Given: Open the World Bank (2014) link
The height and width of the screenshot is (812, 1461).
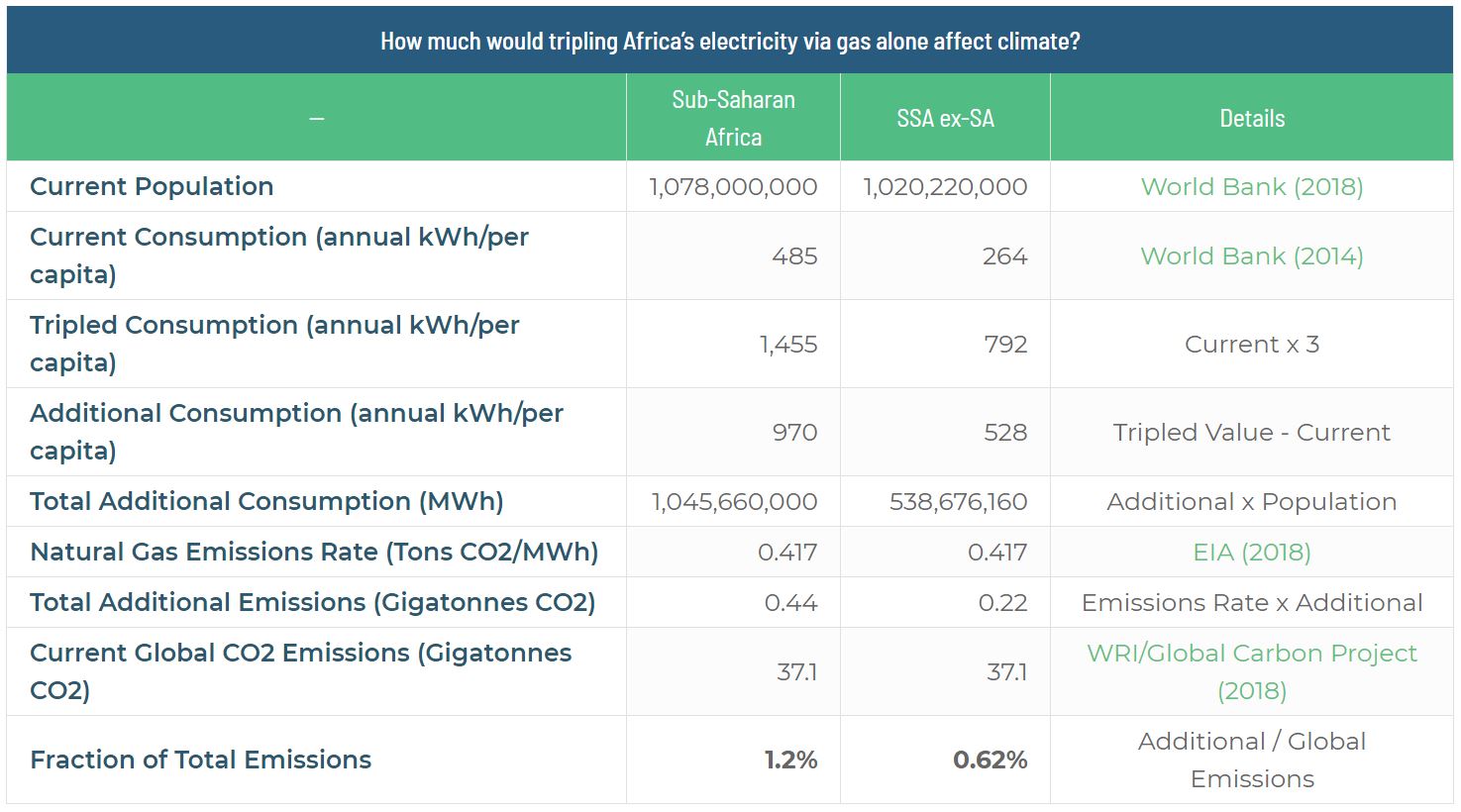Looking at the screenshot, I should coord(1251,256).
